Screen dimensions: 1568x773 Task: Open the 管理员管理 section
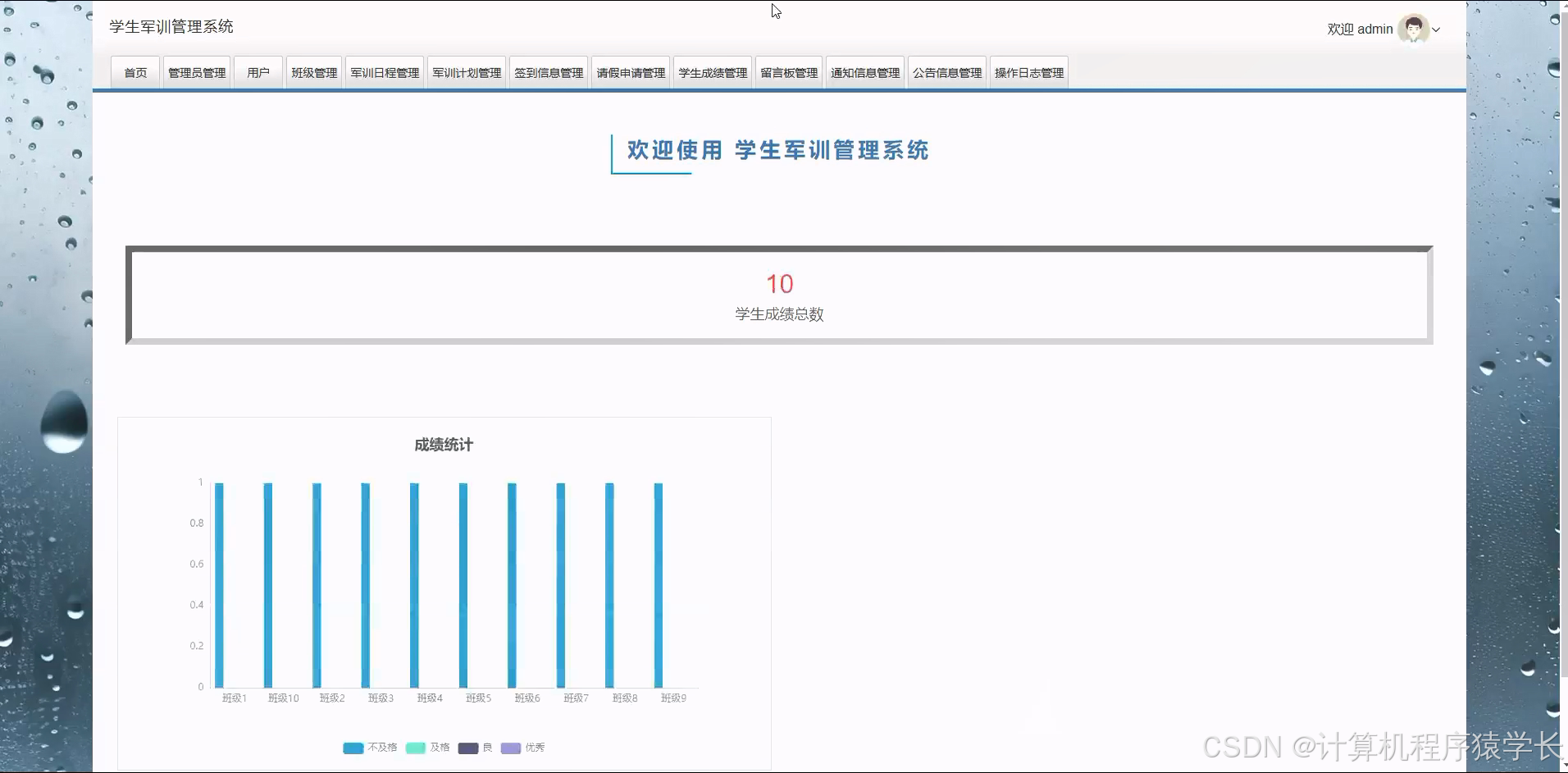pos(196,72)
